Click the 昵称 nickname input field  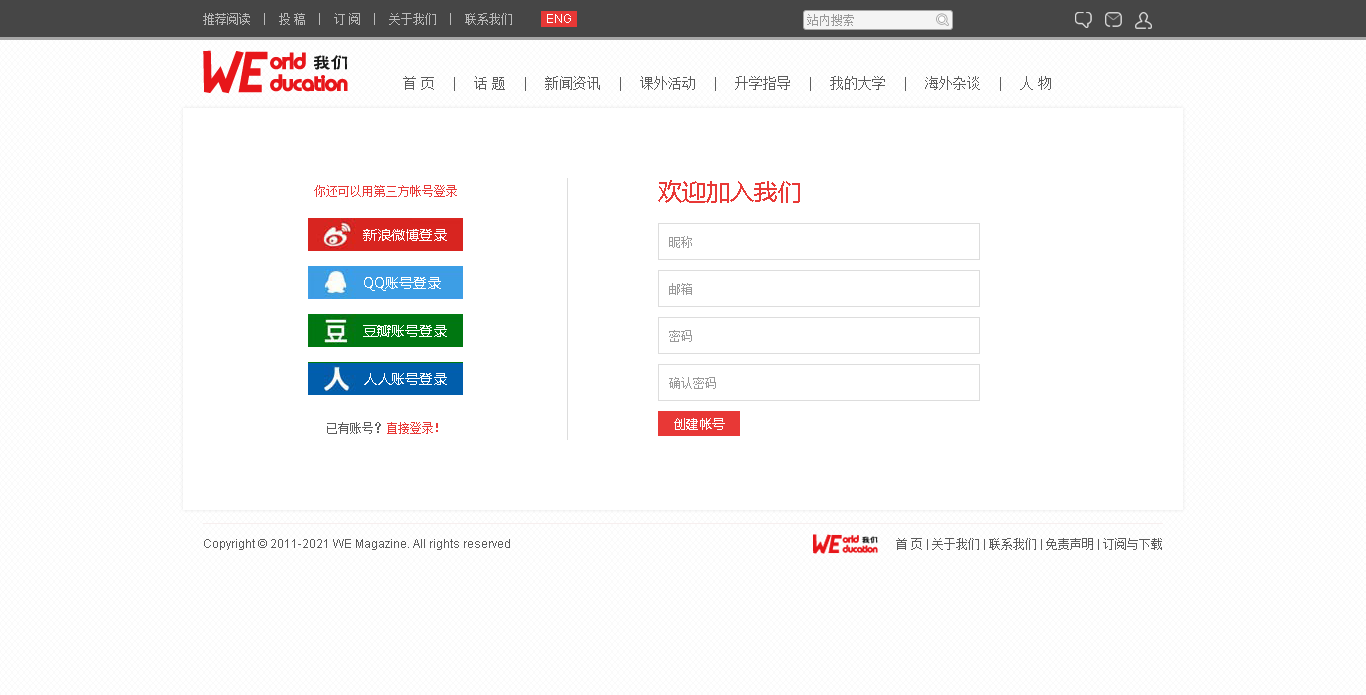click(818, 242)
